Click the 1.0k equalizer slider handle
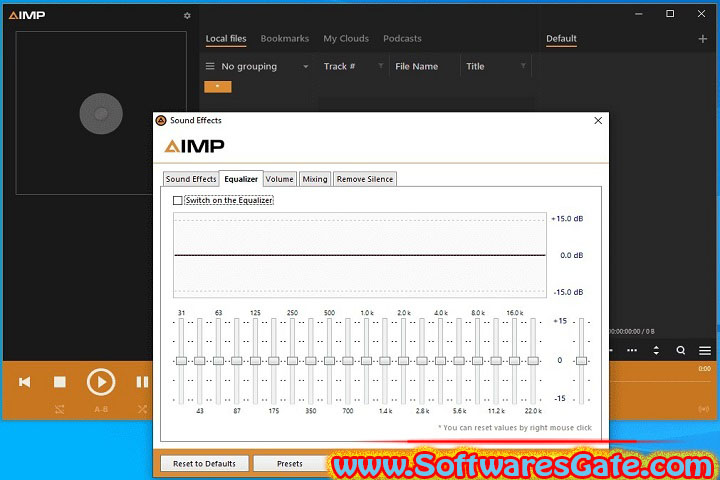 (366, 361)
